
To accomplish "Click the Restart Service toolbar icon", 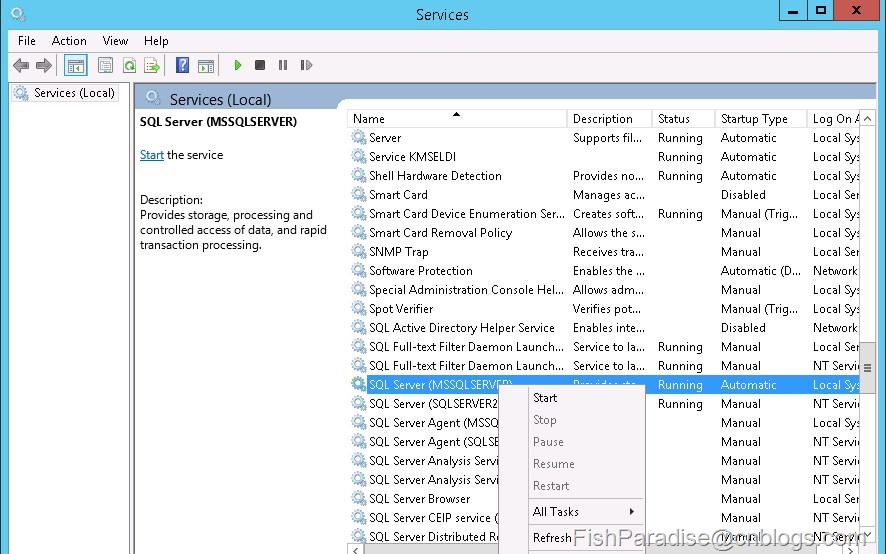I will pos(306,65).
